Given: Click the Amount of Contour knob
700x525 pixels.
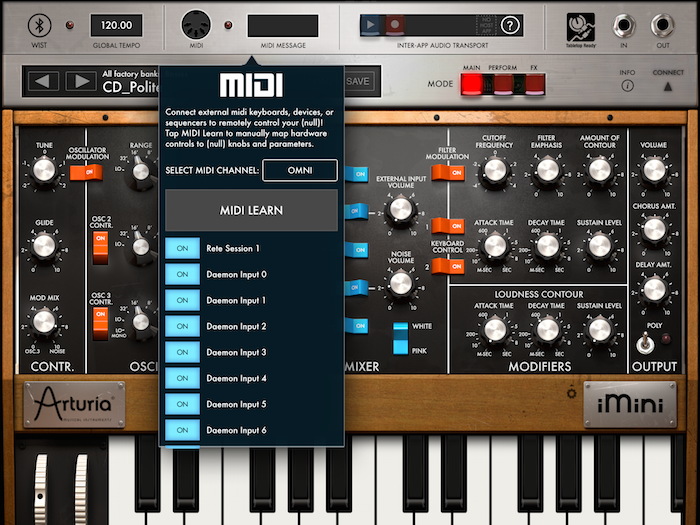Looking at the screenshot, I should pyautogui.click(x=600, y=170).
